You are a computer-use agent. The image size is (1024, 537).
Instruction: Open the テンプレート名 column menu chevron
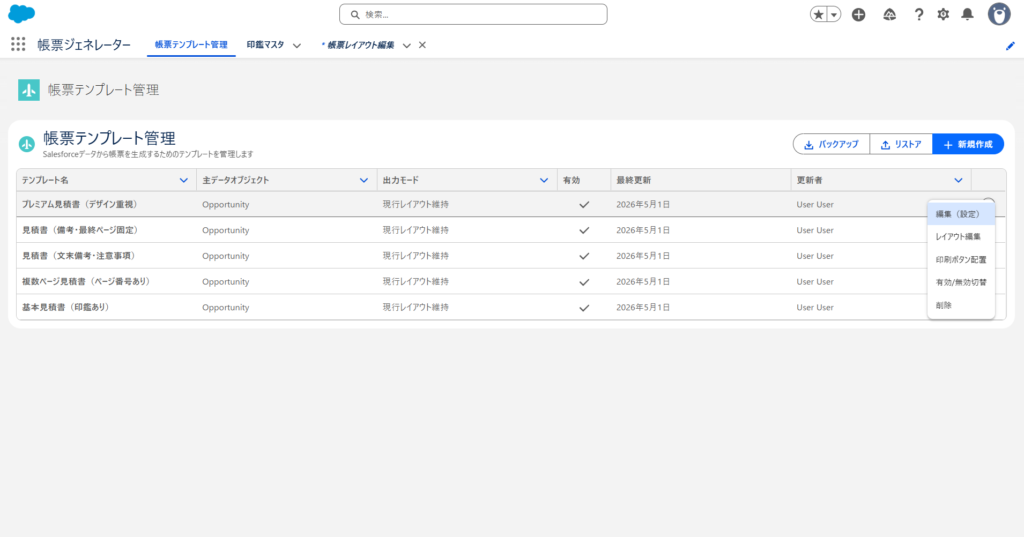[x=184, y=180]
